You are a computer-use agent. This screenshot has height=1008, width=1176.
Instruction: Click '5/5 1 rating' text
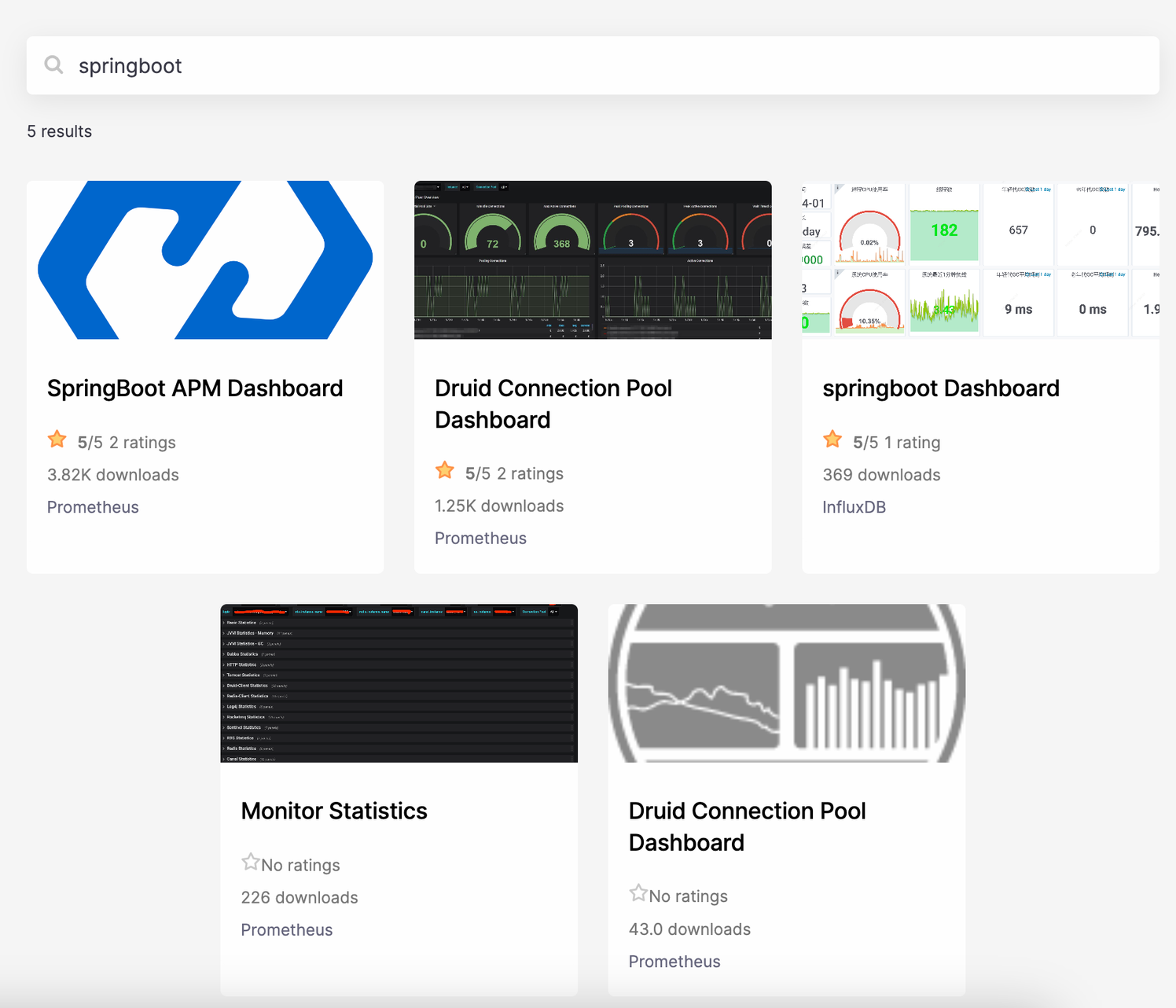click(897, 443)
